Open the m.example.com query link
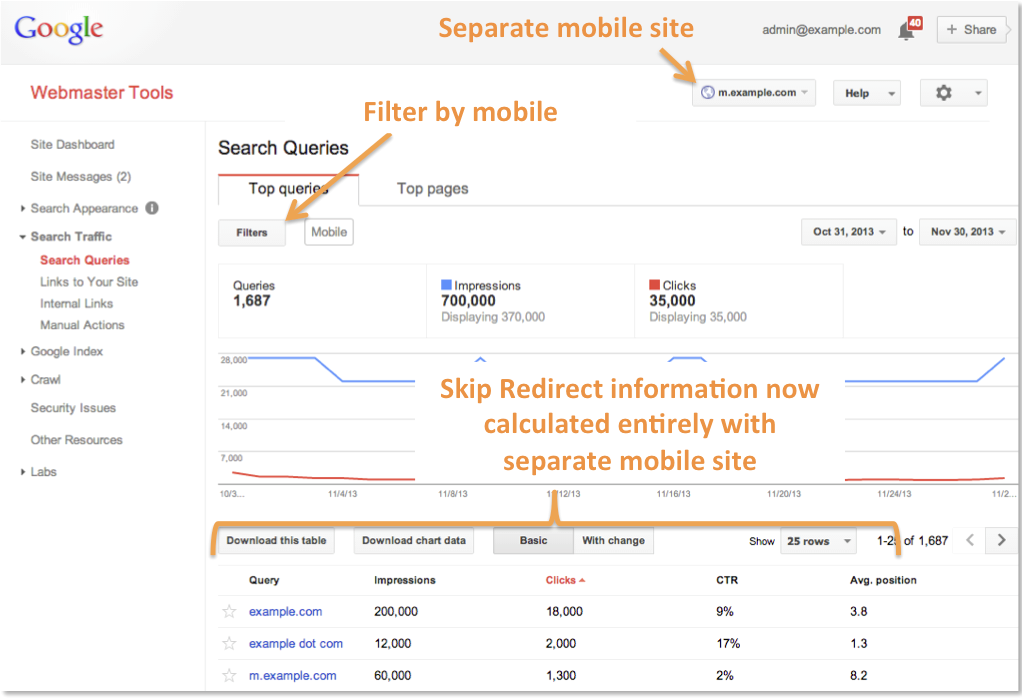Screen dimensions: 1022x698 click(293, 676)
